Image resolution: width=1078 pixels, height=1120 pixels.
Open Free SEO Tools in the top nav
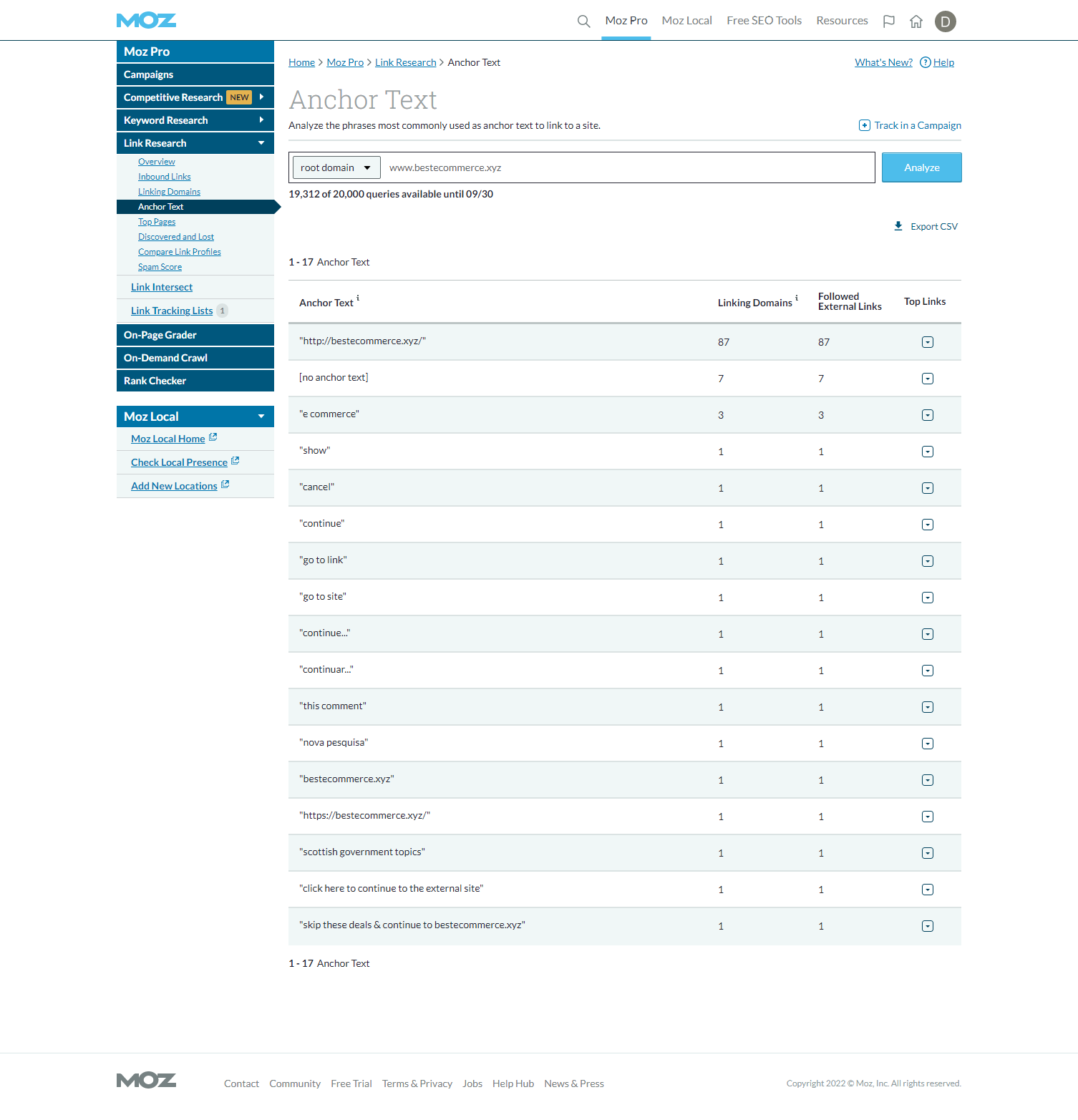[x=764, y=21]
